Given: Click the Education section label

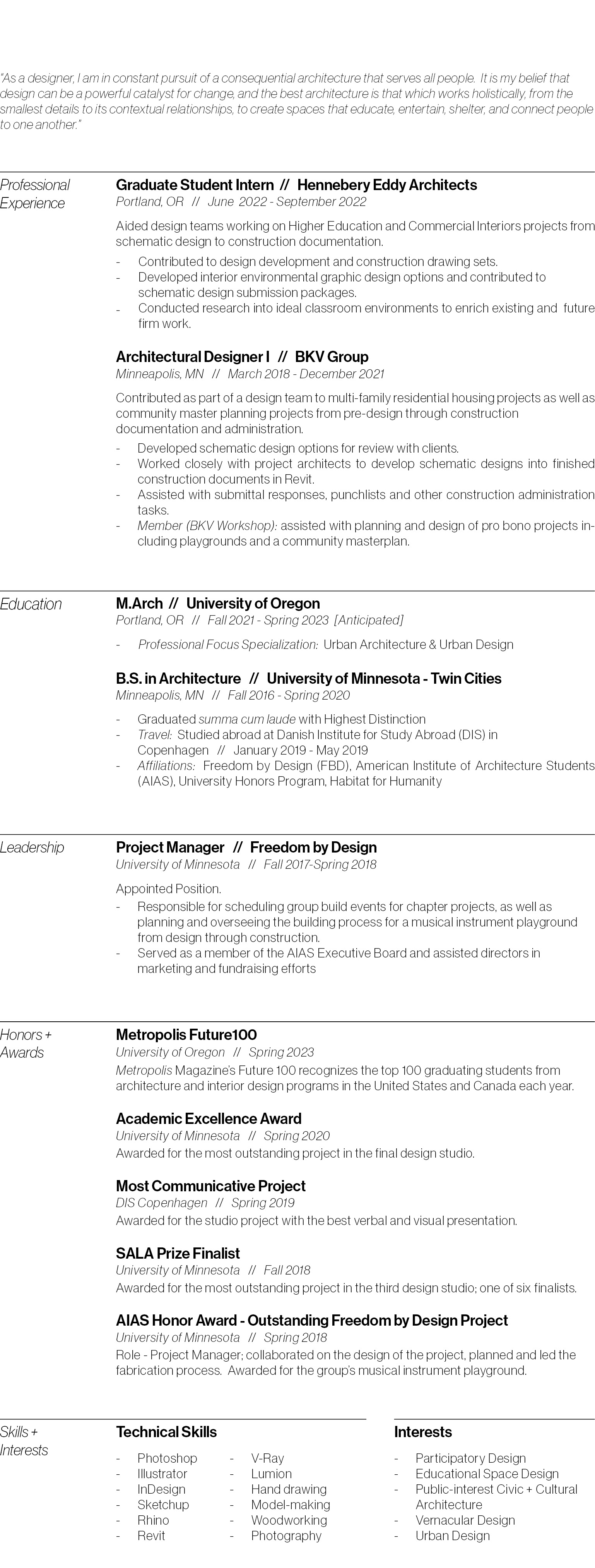Looking at the screenshot, I should 31,604.
